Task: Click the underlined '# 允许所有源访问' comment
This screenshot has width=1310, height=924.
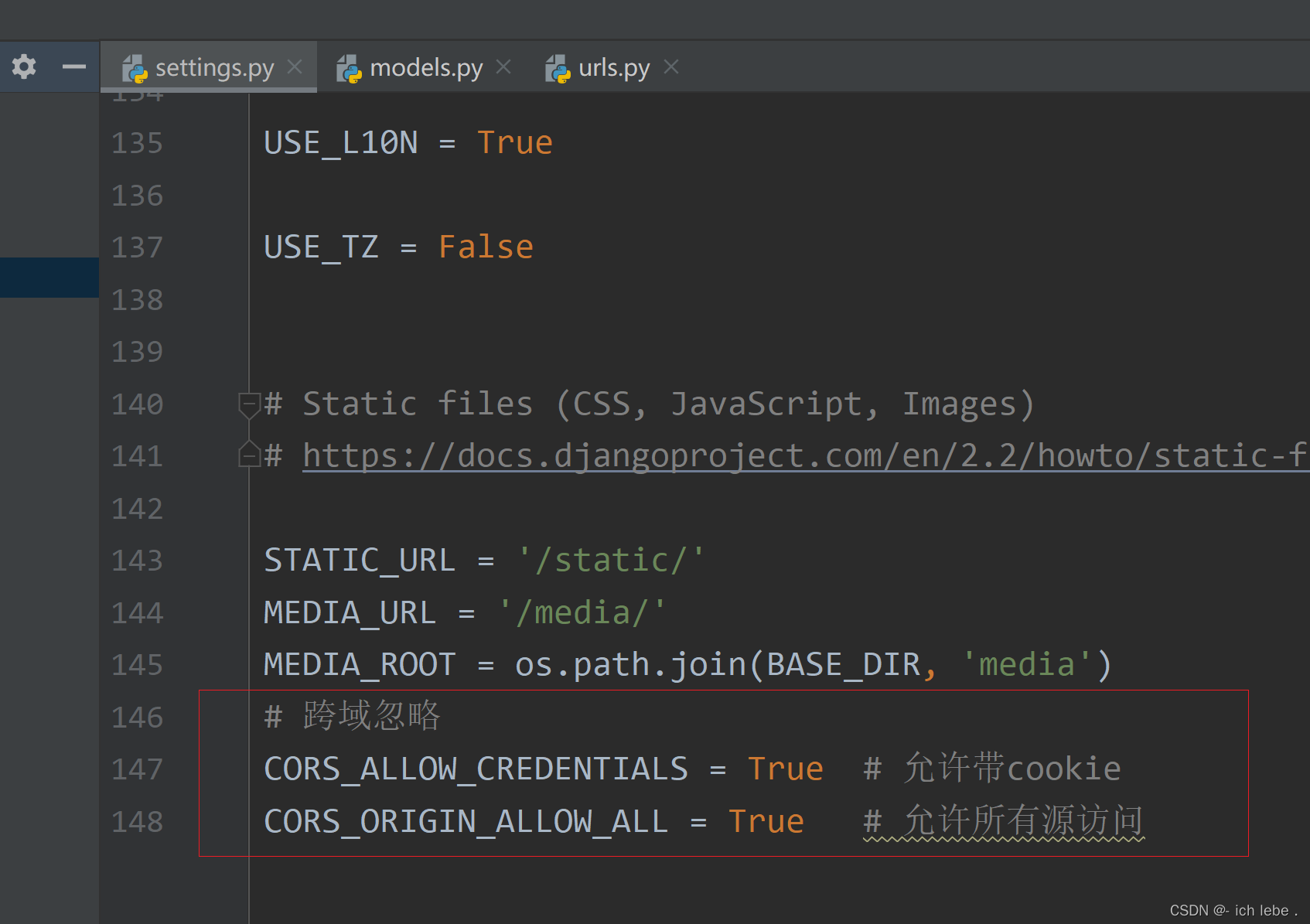Action: tap(1003, 821)
